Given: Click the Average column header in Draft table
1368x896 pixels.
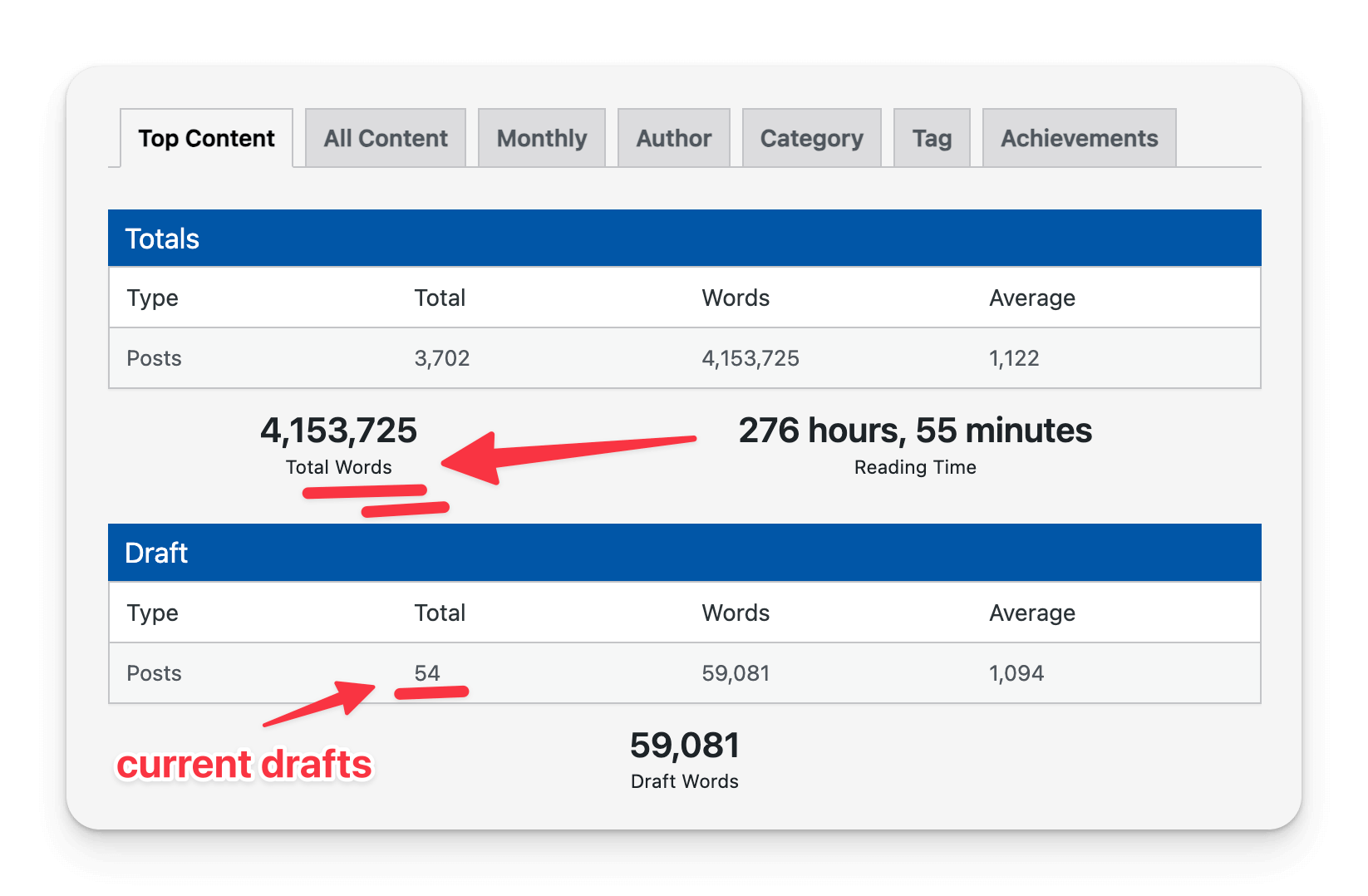Looking at the screenshot, I should 1031,613.
